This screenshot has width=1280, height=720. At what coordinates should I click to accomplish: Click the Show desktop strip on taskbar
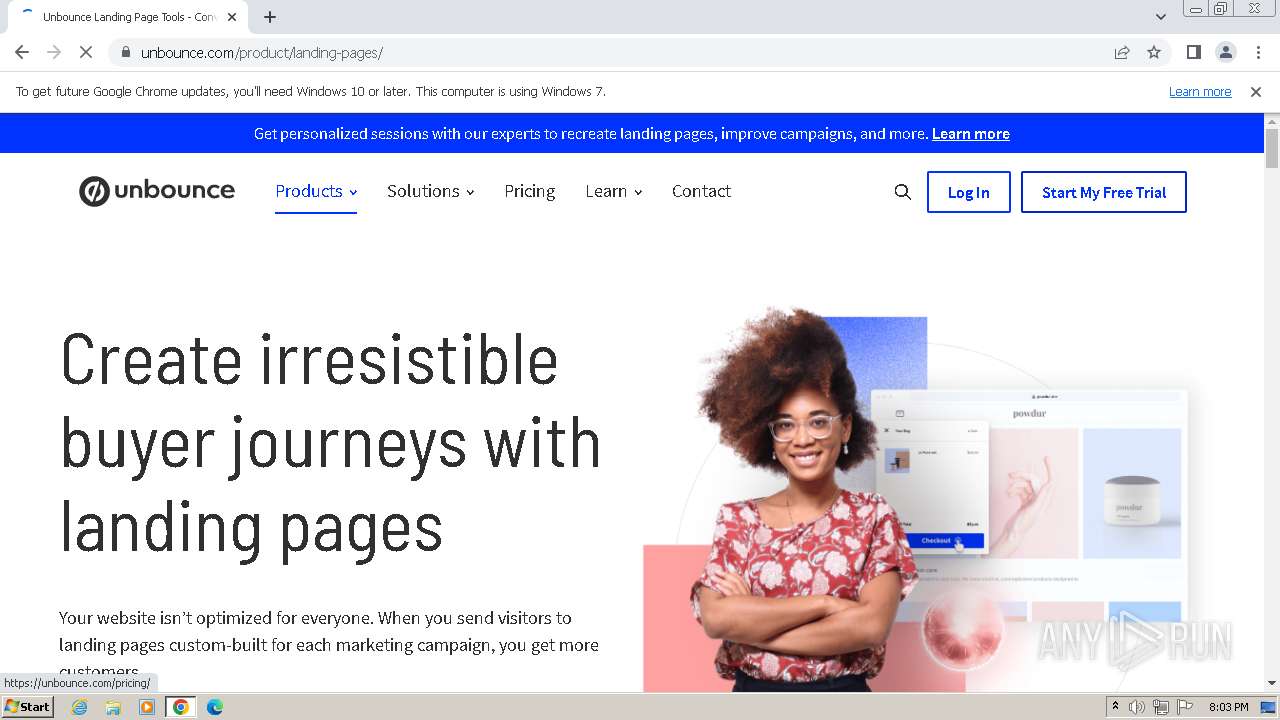click(1268, 707)
